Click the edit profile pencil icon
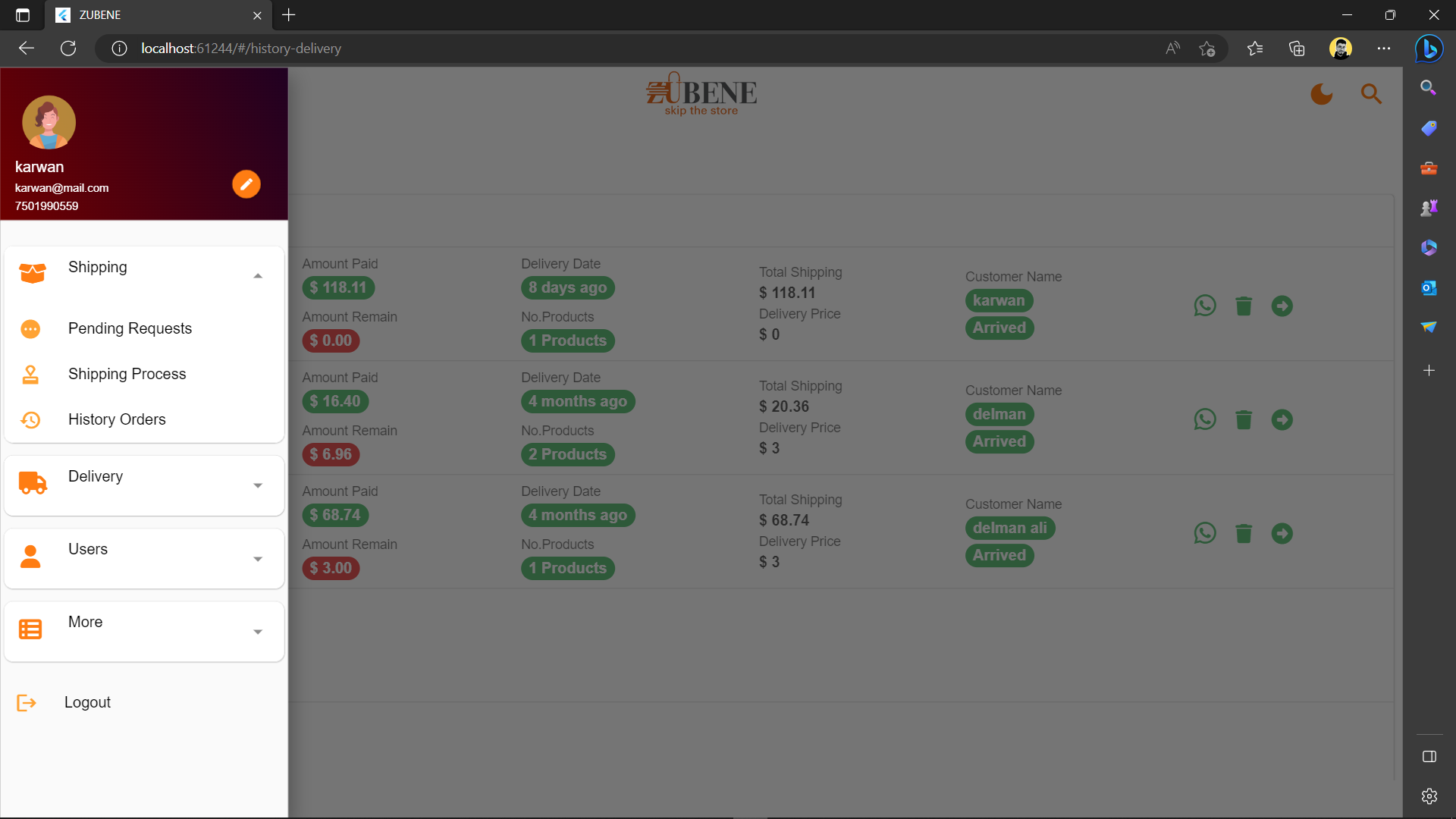The width and height of the screenshot is (1456, 819). pyautogui.click(x=246, y=184)
